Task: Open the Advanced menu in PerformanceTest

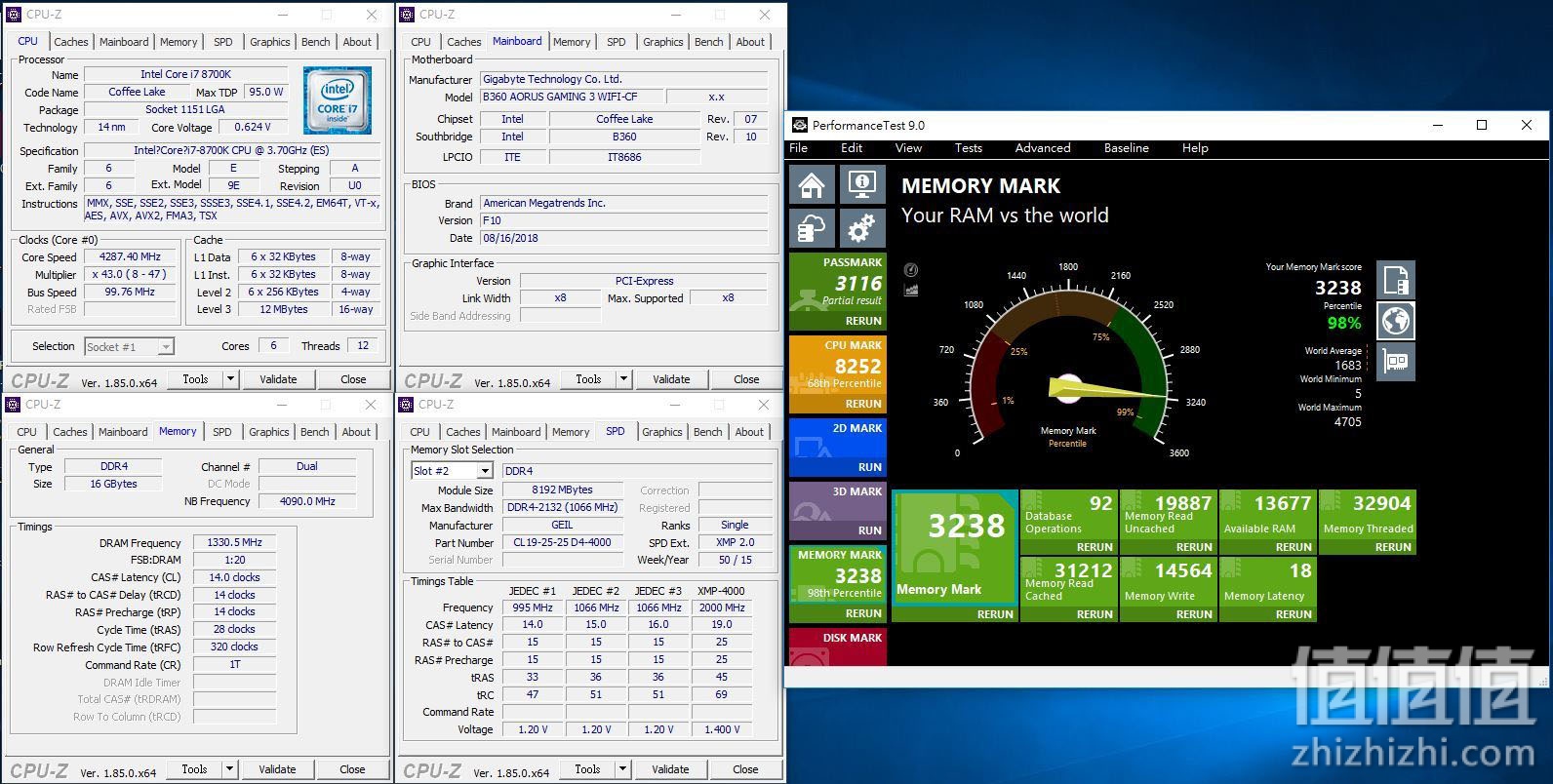Action: [x=1043, y=148]
